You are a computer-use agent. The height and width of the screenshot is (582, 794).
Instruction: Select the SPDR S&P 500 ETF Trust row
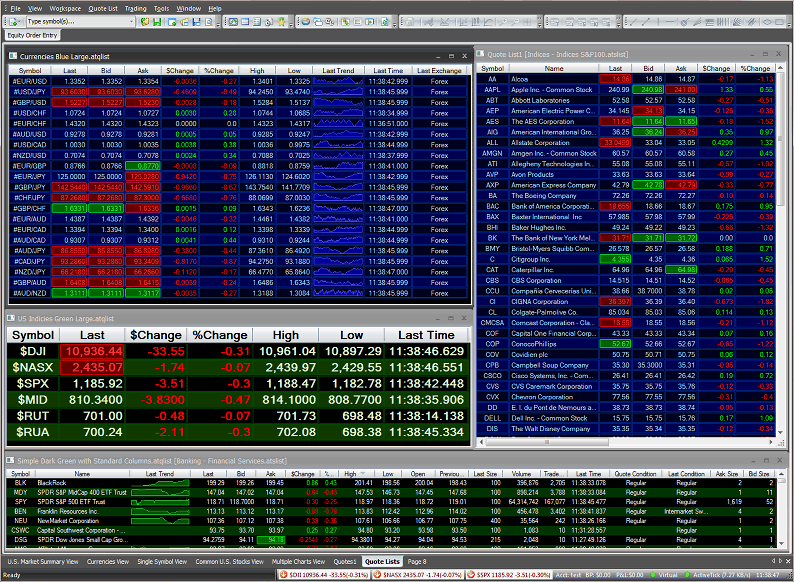[392, 502]
